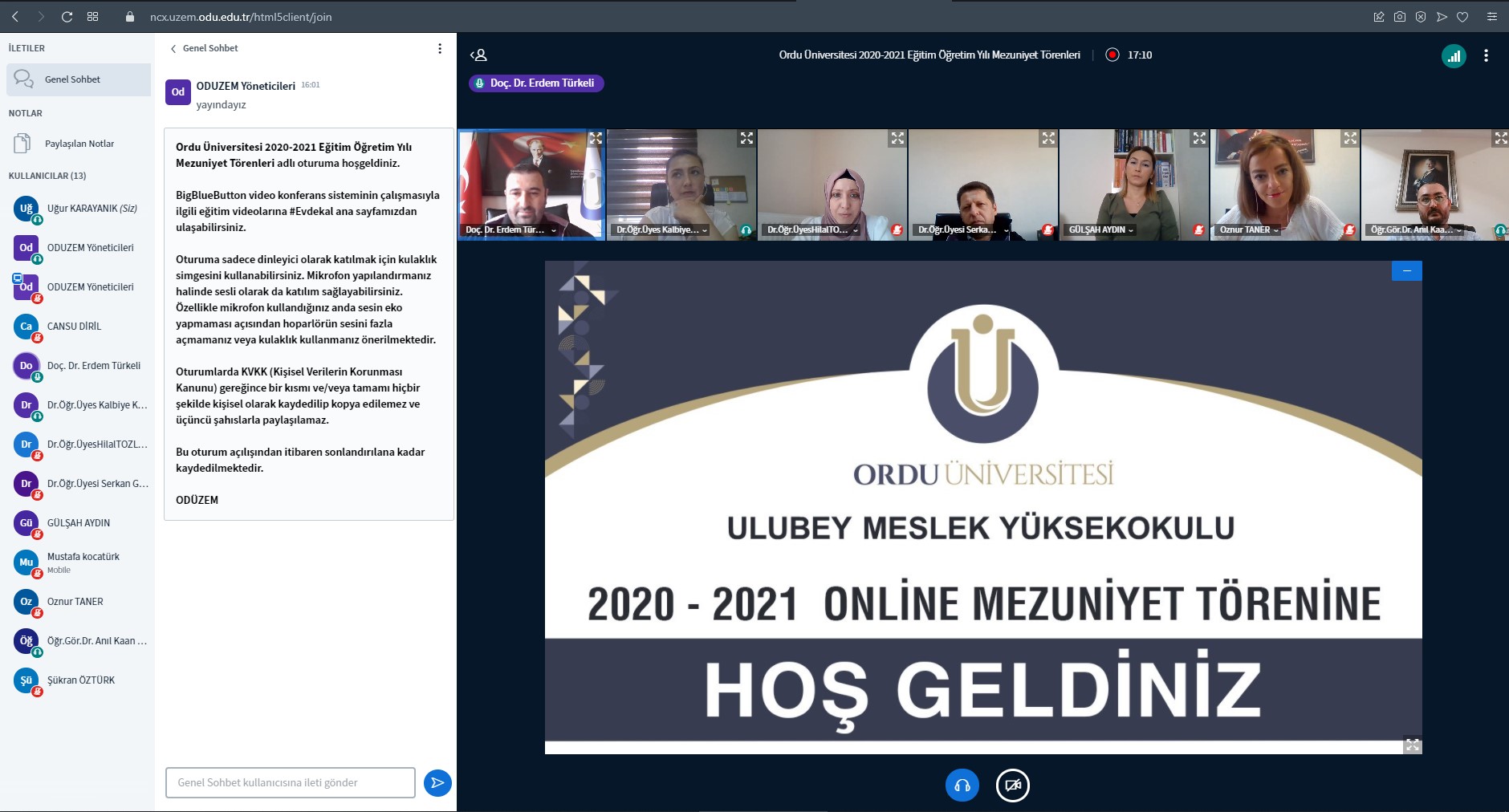Go back with the browser back arrow
The width and height of the screenshot is (1509, 812).
[x=15, y=16]
